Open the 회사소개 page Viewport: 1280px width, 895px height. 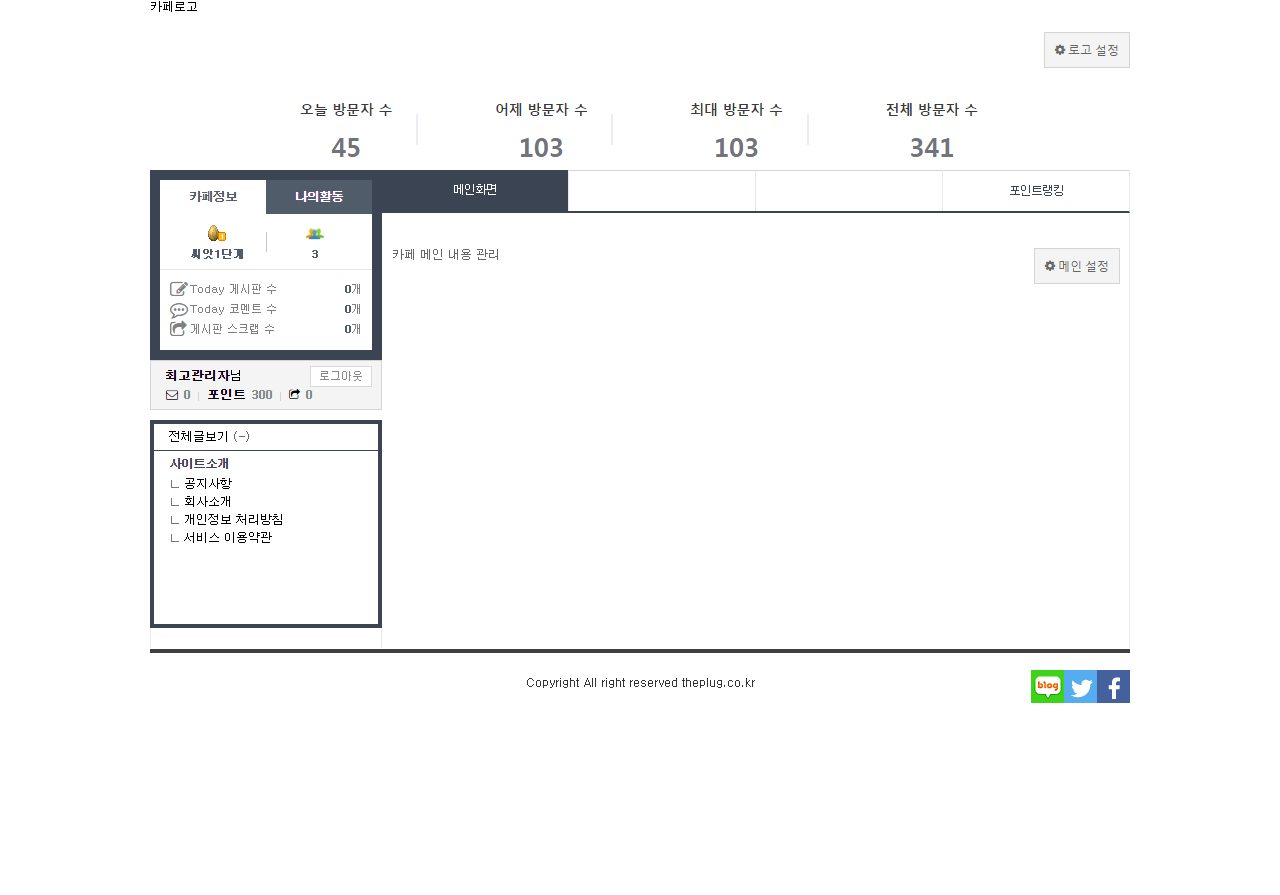point(207,502)
